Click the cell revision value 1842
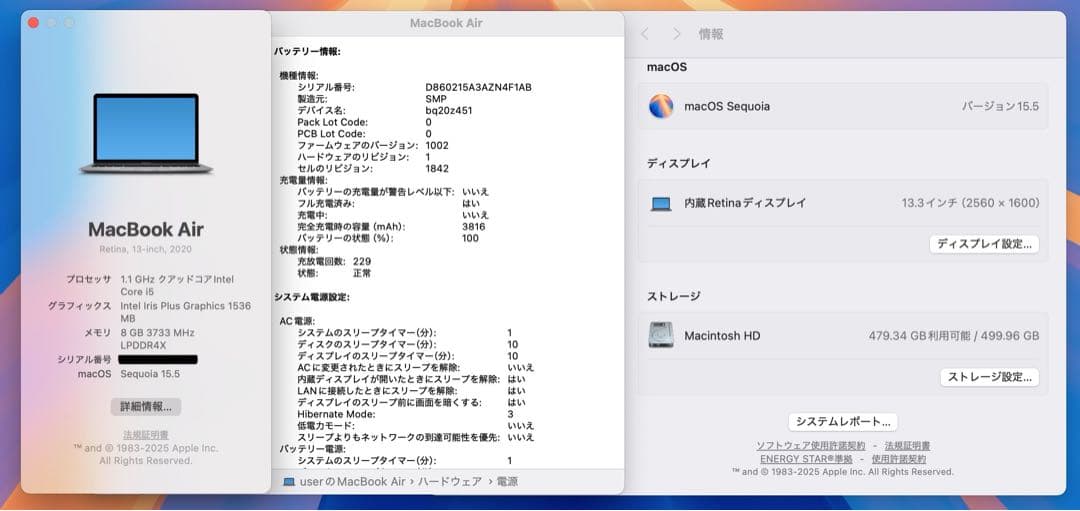Viewport: 1080px width, 511px height. [x=437, y=169]
